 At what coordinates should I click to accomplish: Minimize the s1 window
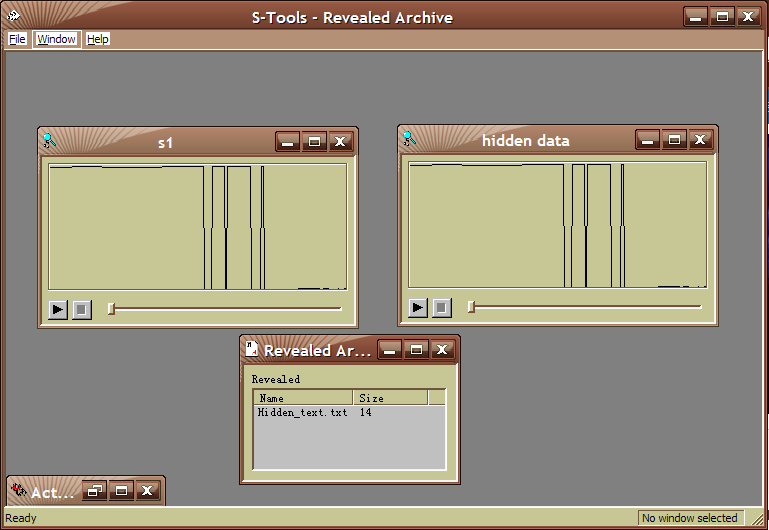pos(288,142)
